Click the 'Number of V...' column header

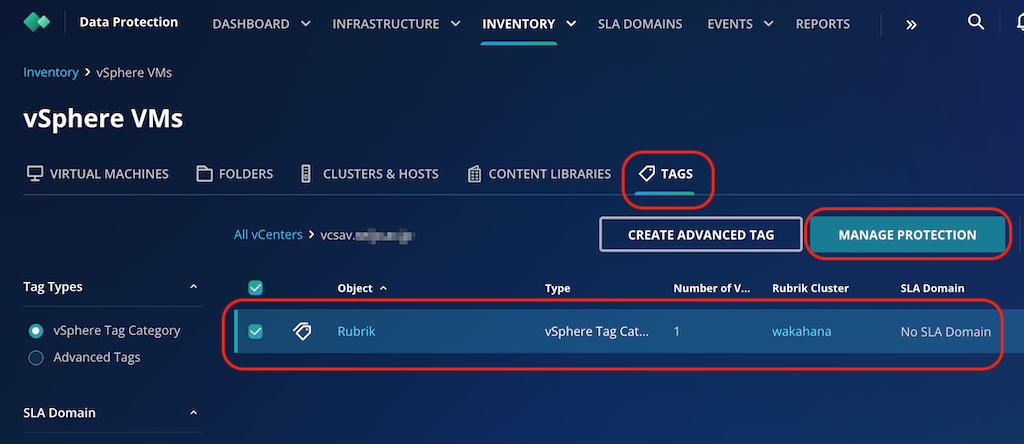click(x=711, y=288)
